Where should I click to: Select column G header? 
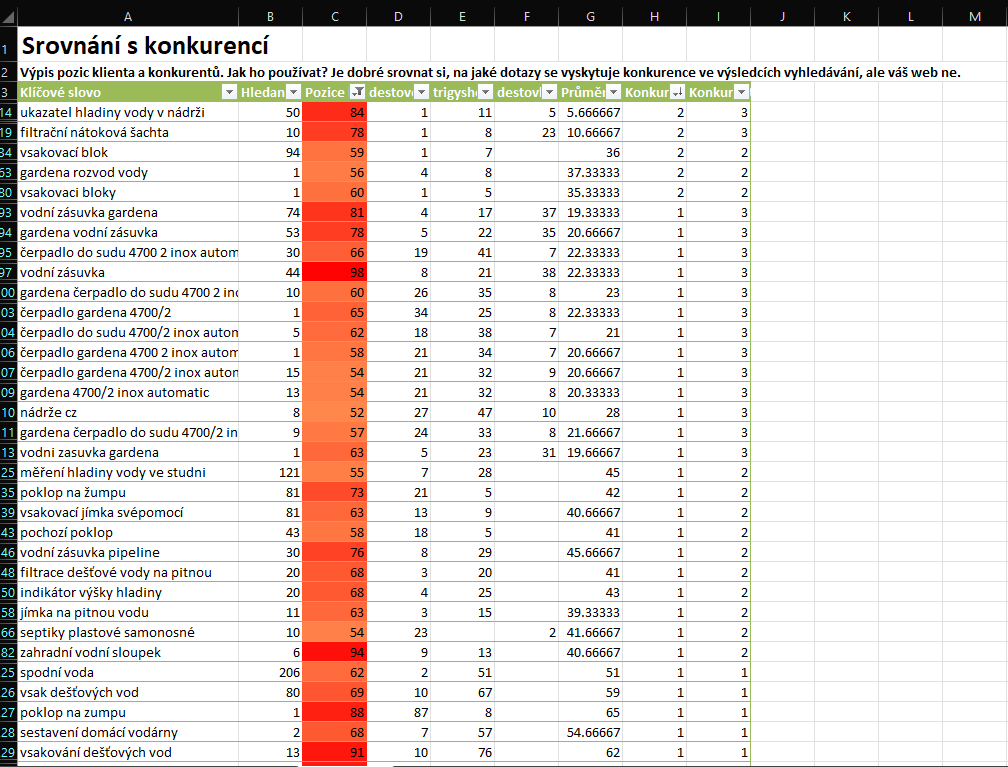(x=590, y=17)
